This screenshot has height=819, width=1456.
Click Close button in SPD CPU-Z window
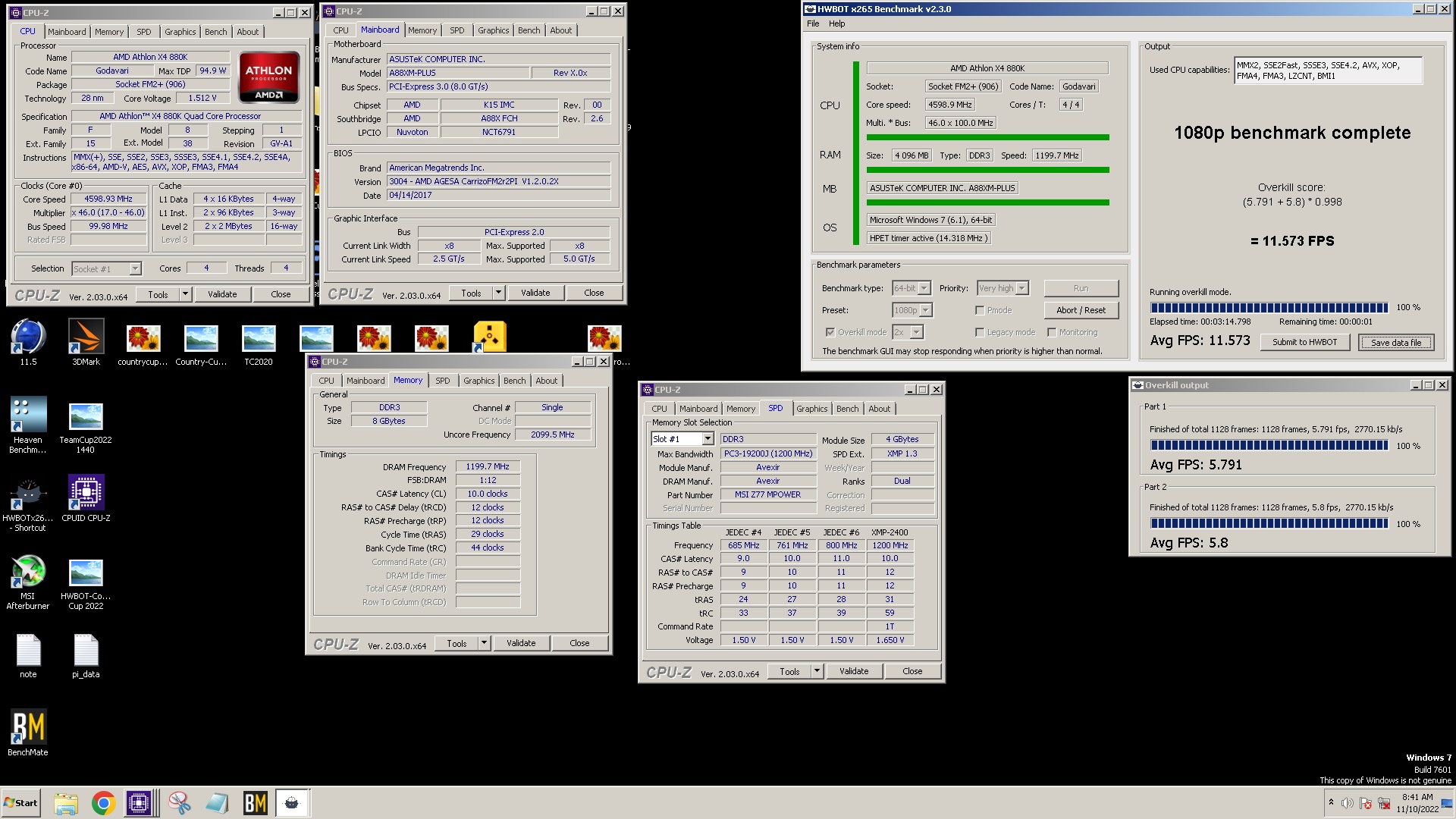coord(912,671)
